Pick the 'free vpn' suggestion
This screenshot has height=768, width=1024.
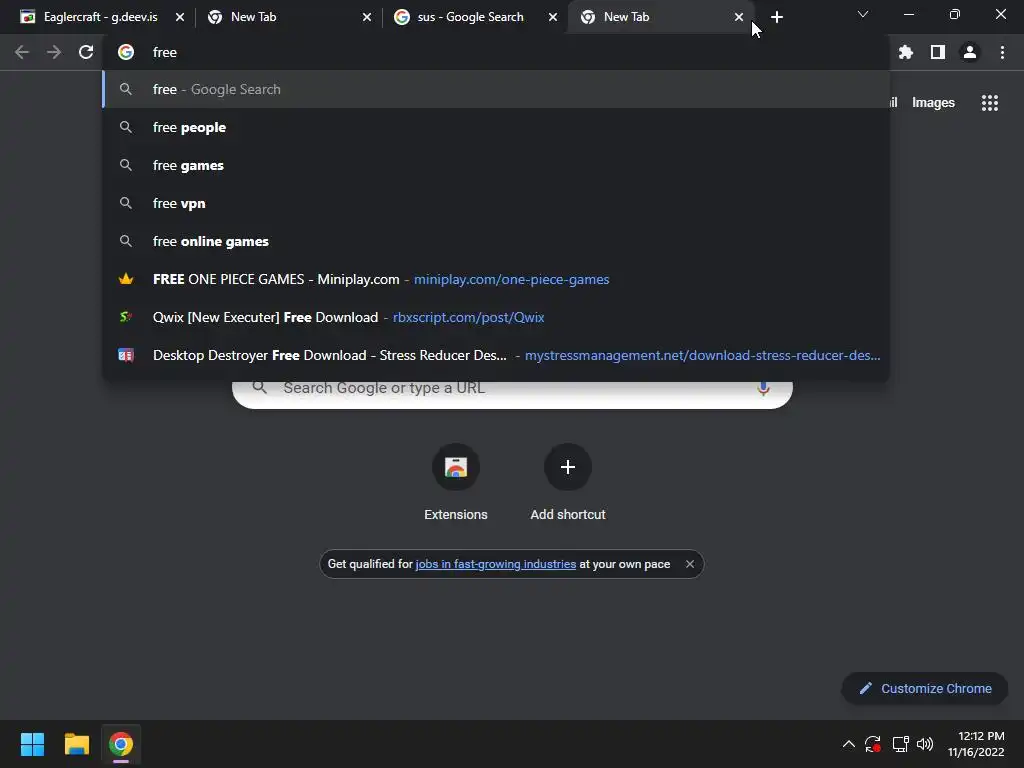point(496,203)
